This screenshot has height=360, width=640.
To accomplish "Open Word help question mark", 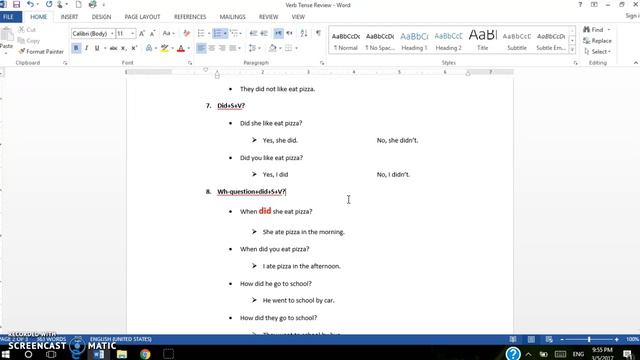I will coord(580,5).
